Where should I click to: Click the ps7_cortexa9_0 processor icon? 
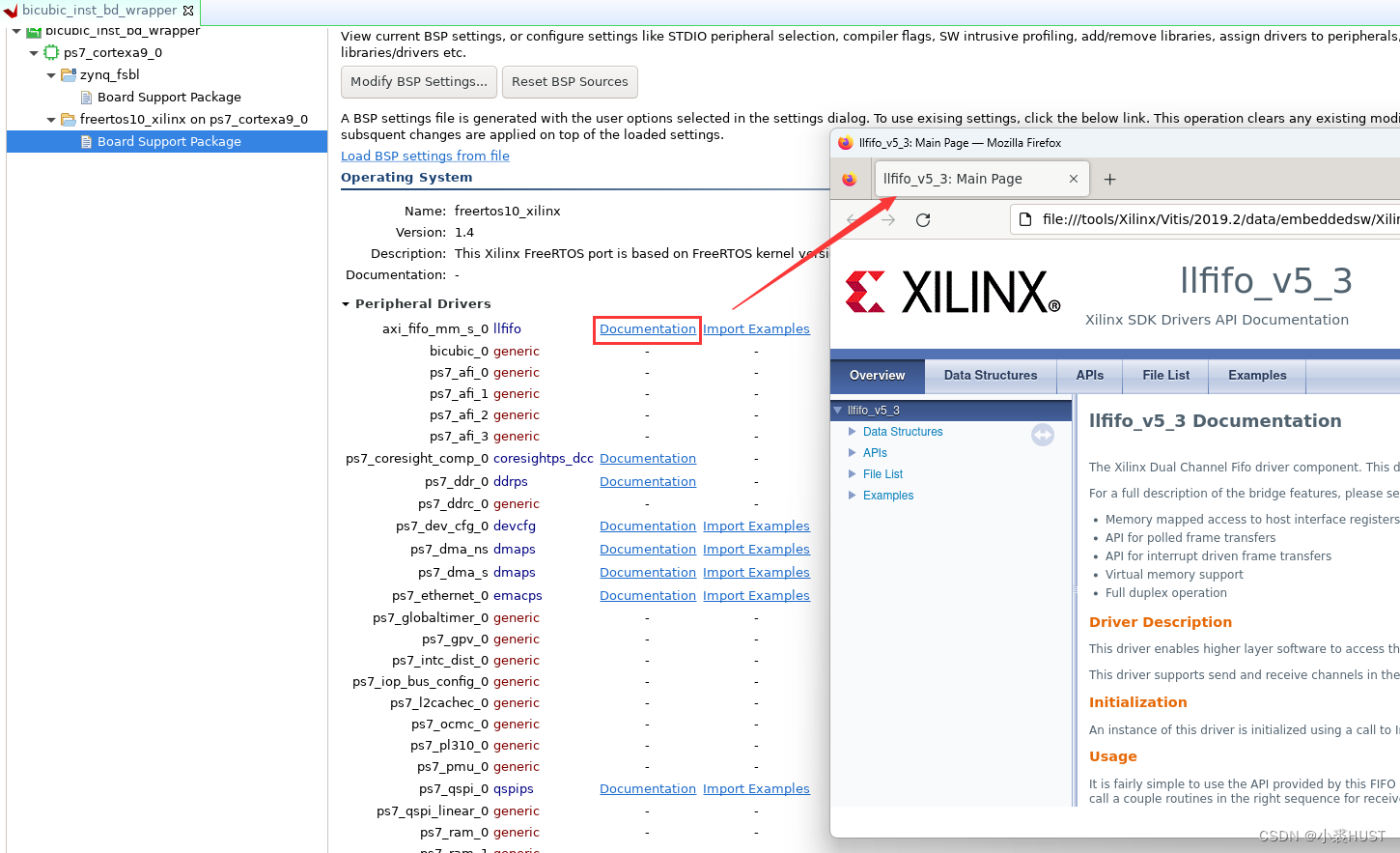(51, 52)
